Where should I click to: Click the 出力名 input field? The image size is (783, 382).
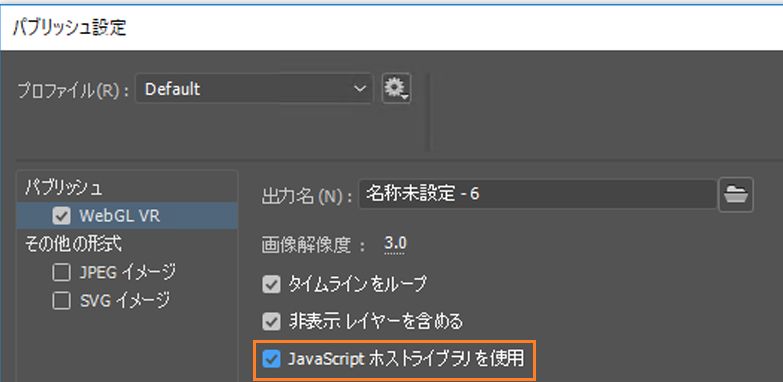[x=537, y=194]
